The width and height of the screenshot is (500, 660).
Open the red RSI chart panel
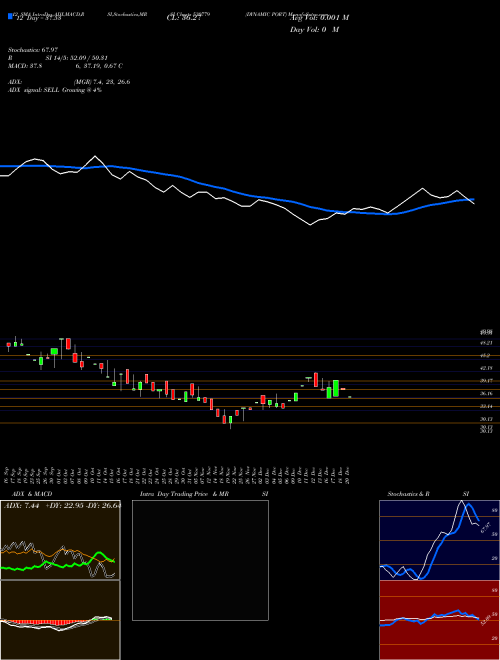coord(439,620)
